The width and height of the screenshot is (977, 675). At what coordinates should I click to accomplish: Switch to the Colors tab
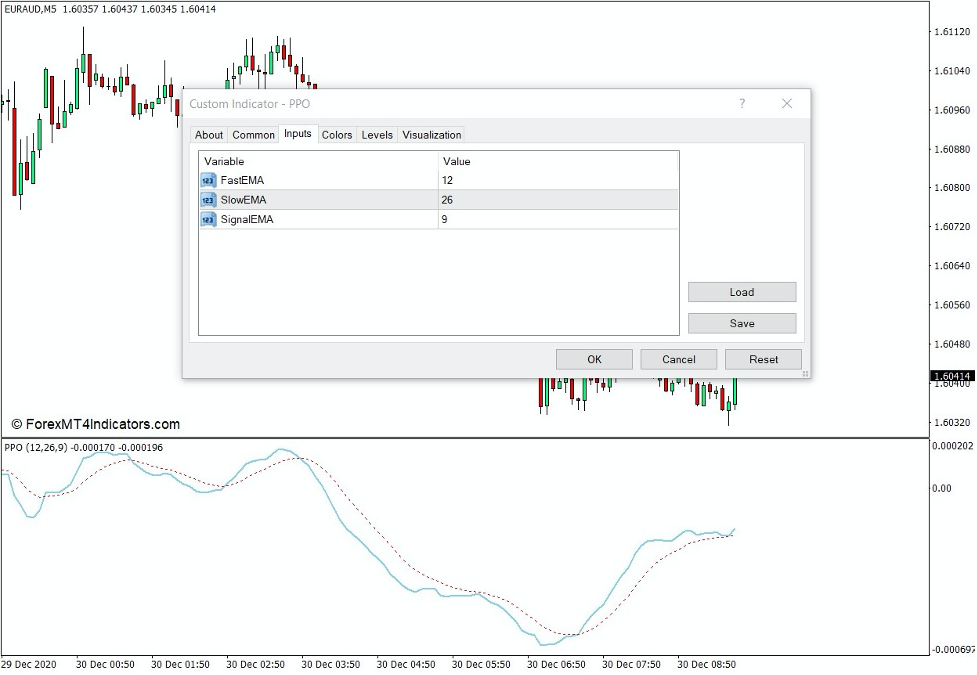tap(337, 134)
